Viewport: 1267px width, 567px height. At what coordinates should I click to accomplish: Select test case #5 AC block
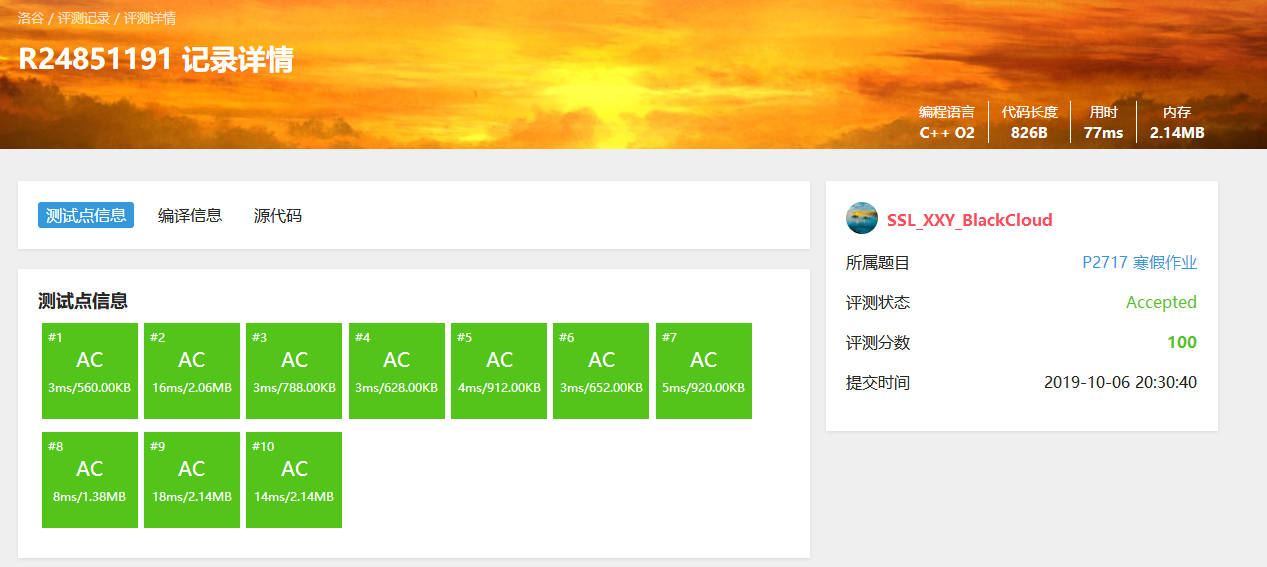click(499, 371)
